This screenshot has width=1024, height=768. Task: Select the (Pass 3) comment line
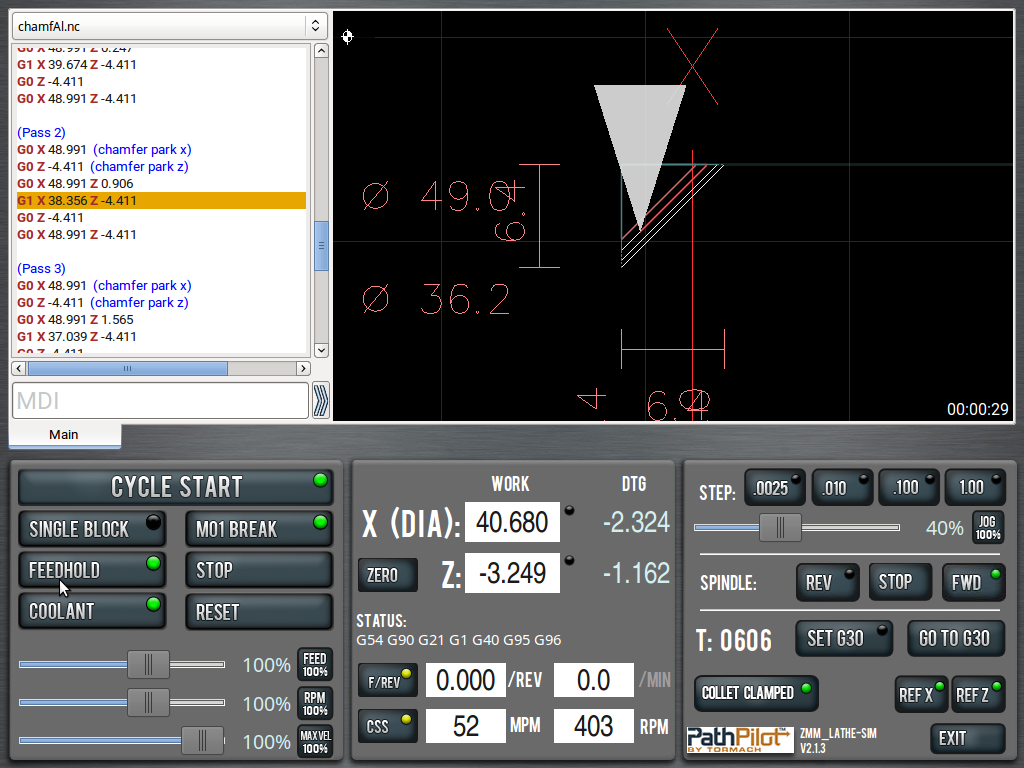point(41,268)
